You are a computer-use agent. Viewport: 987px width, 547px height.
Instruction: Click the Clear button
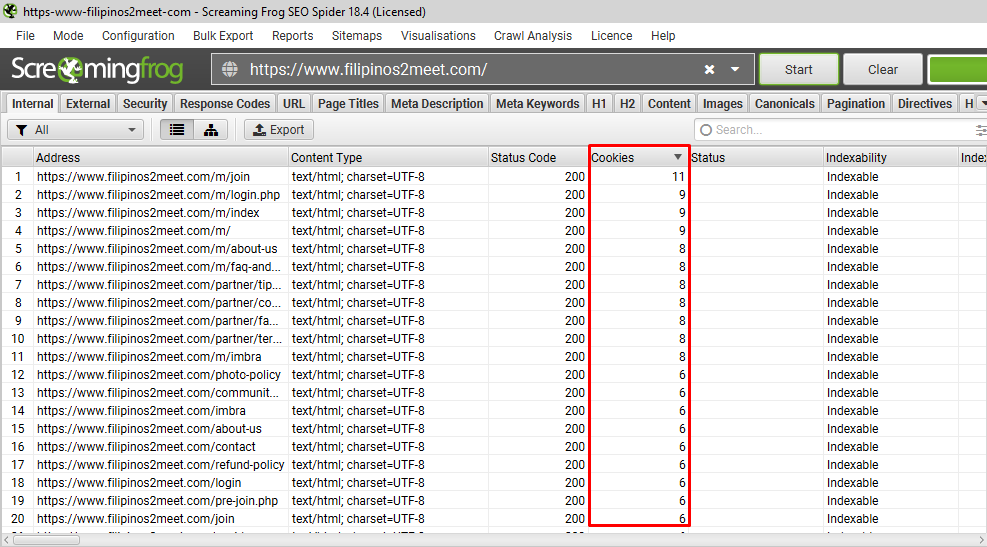(883, 69)
